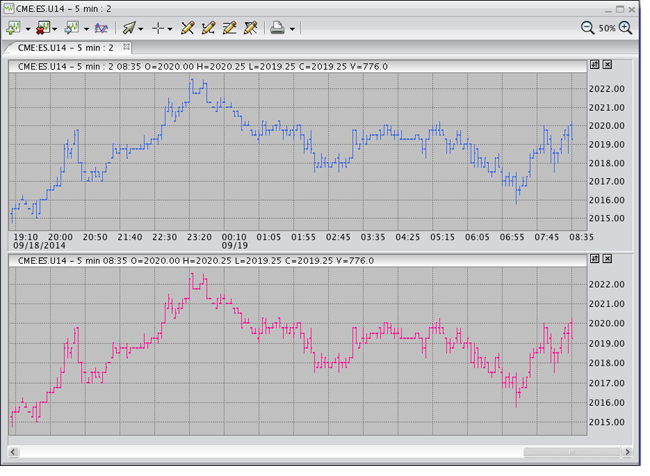Select the pencil trend line drawing tool

[x=187, y=28]
